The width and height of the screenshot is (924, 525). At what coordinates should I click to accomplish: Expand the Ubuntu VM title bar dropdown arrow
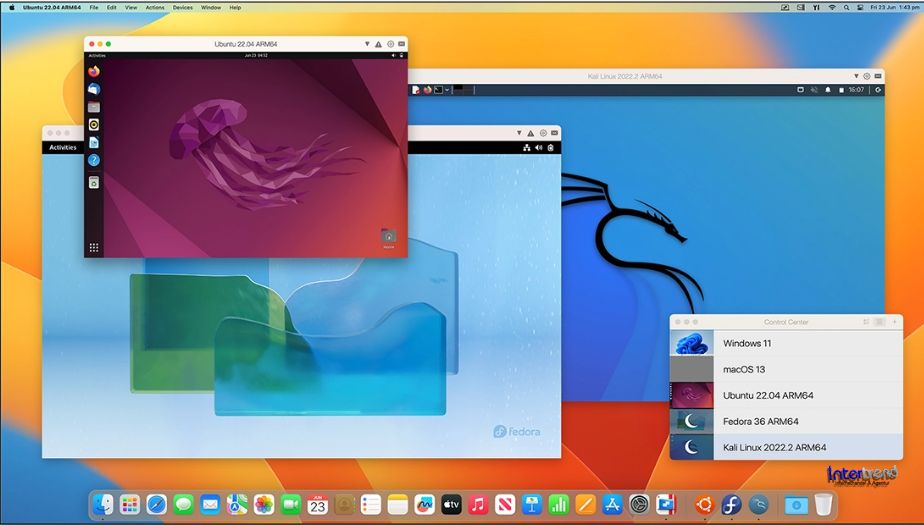pos(365,44)
